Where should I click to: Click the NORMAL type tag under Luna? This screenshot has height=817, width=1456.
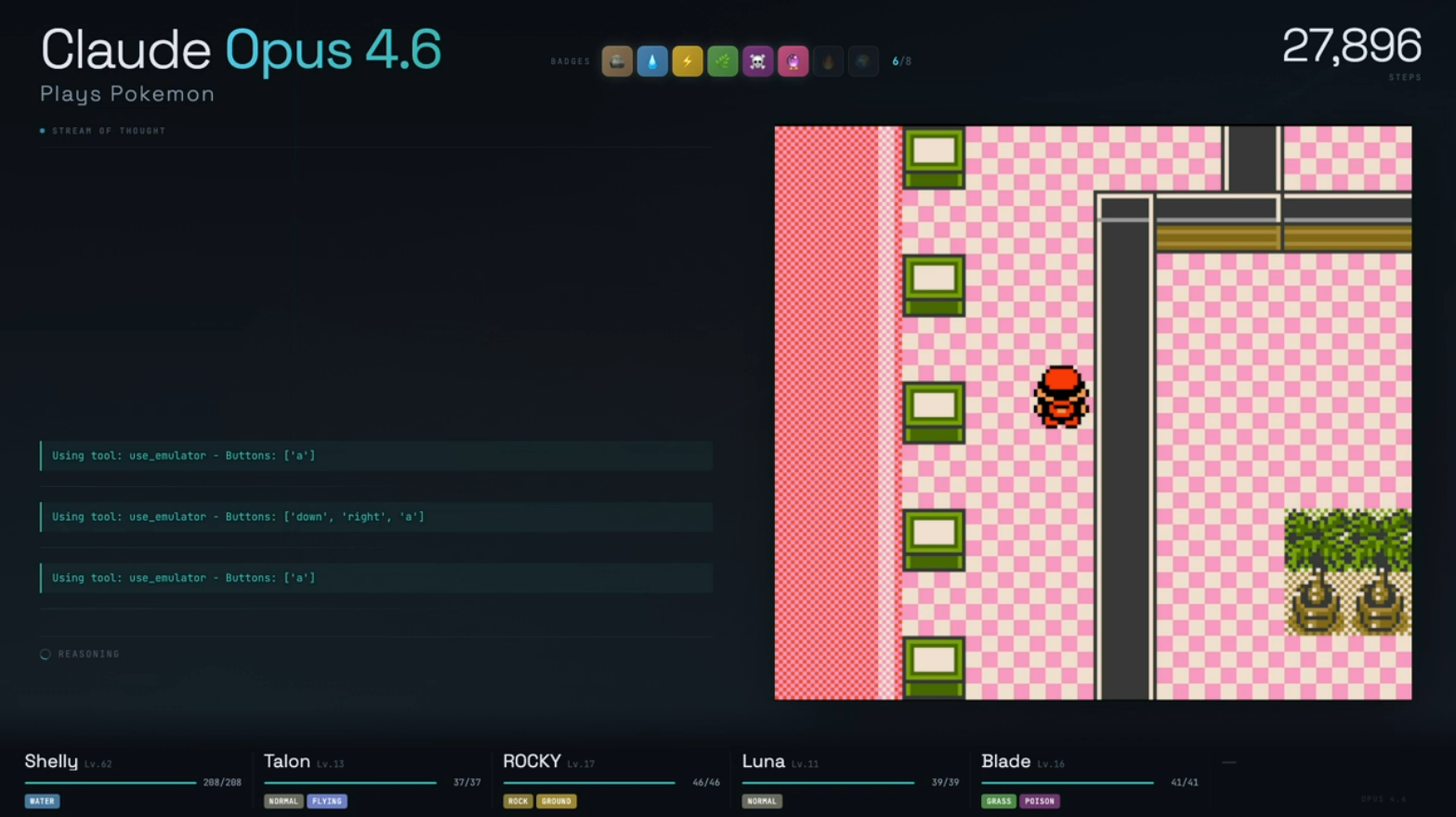[x=762, y=801]
